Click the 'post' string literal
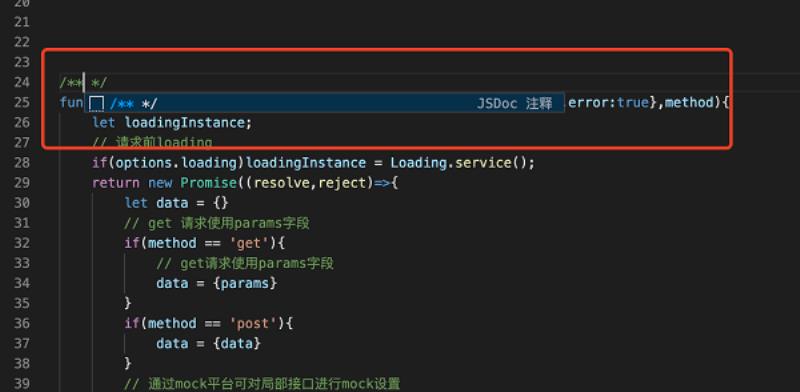 [253, 324]
